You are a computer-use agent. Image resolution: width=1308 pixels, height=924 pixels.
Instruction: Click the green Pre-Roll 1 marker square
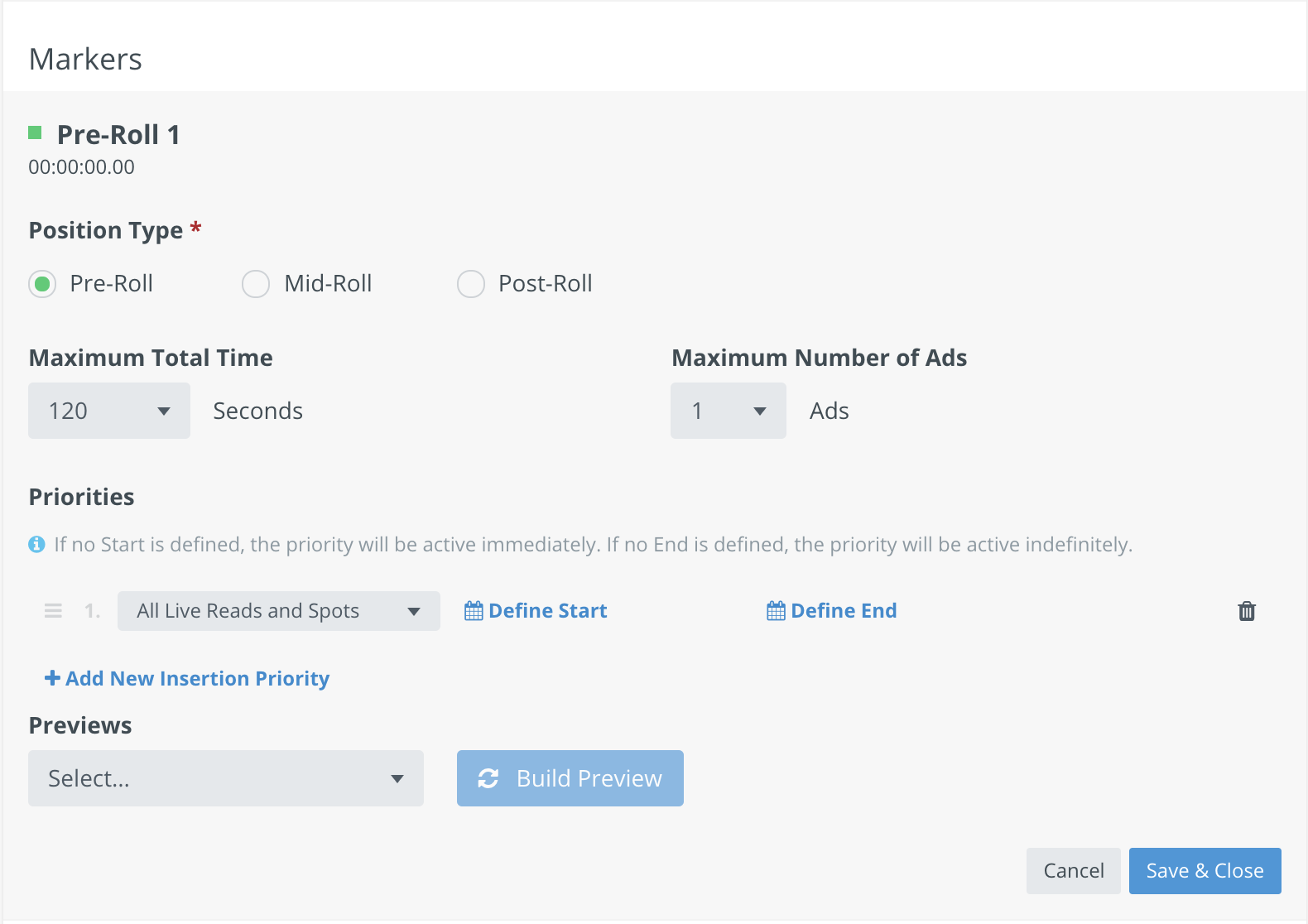coord(35,132)
